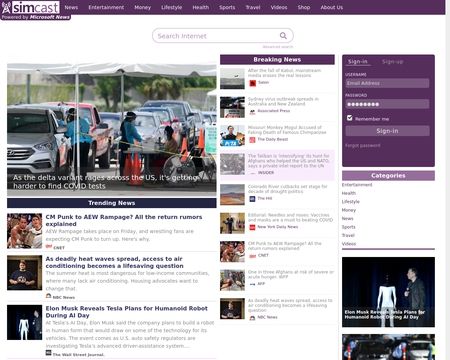The height and width of the screenshot is (360, 450).
Task: Click the NBC News icon under heat waves story
Action: click(48, 296)
